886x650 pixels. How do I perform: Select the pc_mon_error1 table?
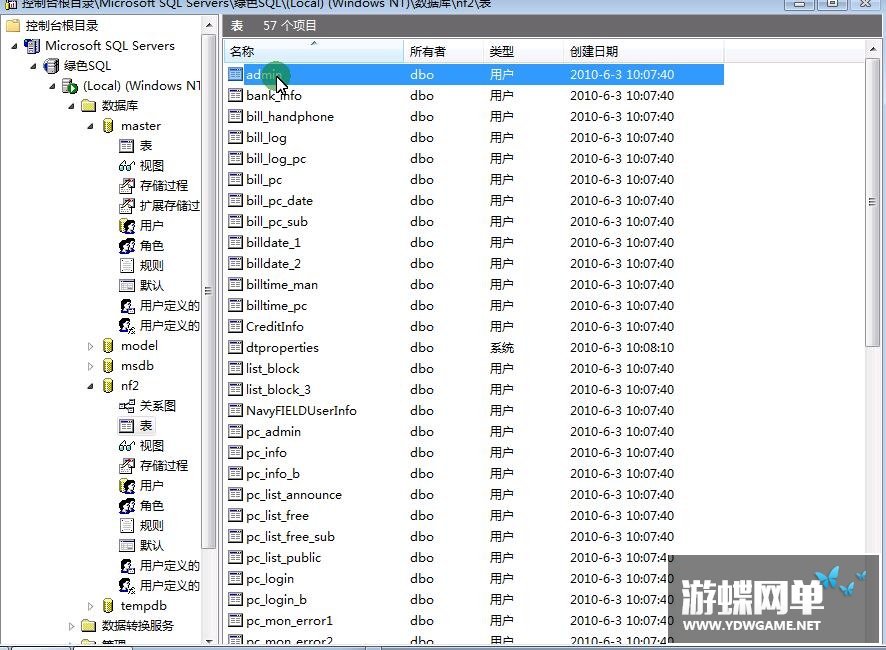click(289, 621)
